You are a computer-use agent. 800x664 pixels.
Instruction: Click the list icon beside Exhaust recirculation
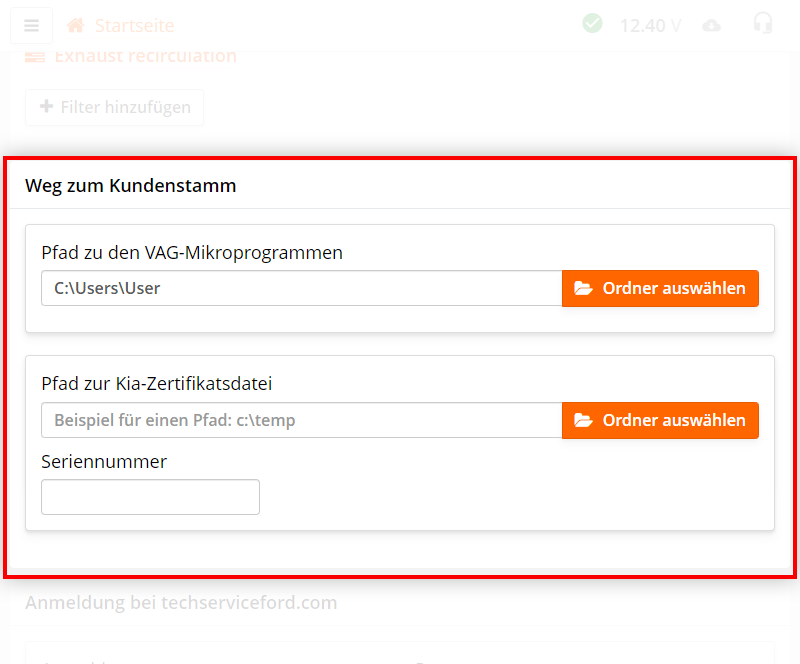click(x=34, y=57)
